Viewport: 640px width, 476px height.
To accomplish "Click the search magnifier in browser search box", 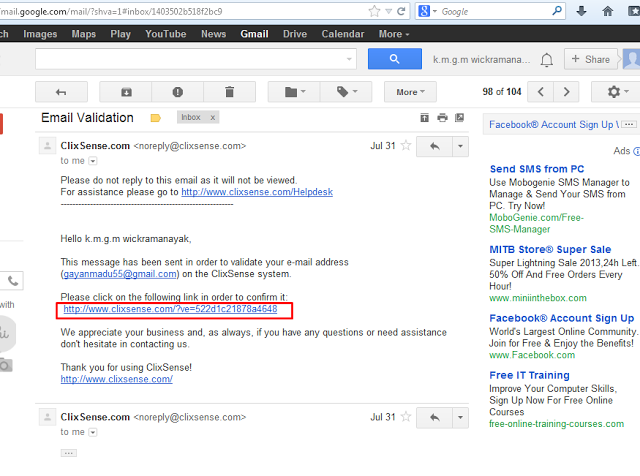I will click(557, 11).
